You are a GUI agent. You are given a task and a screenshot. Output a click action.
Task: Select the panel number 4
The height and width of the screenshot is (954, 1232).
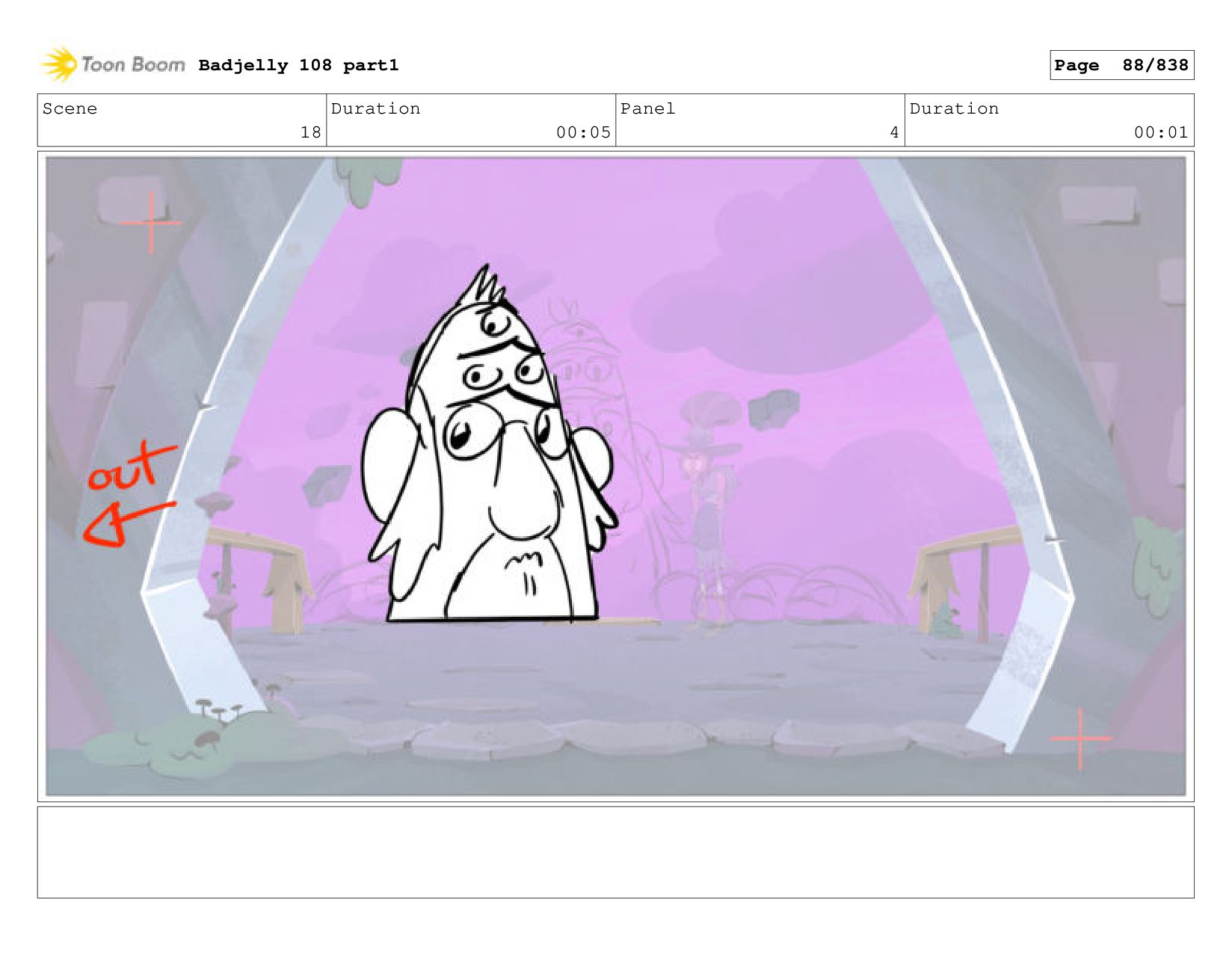point(894,132)
